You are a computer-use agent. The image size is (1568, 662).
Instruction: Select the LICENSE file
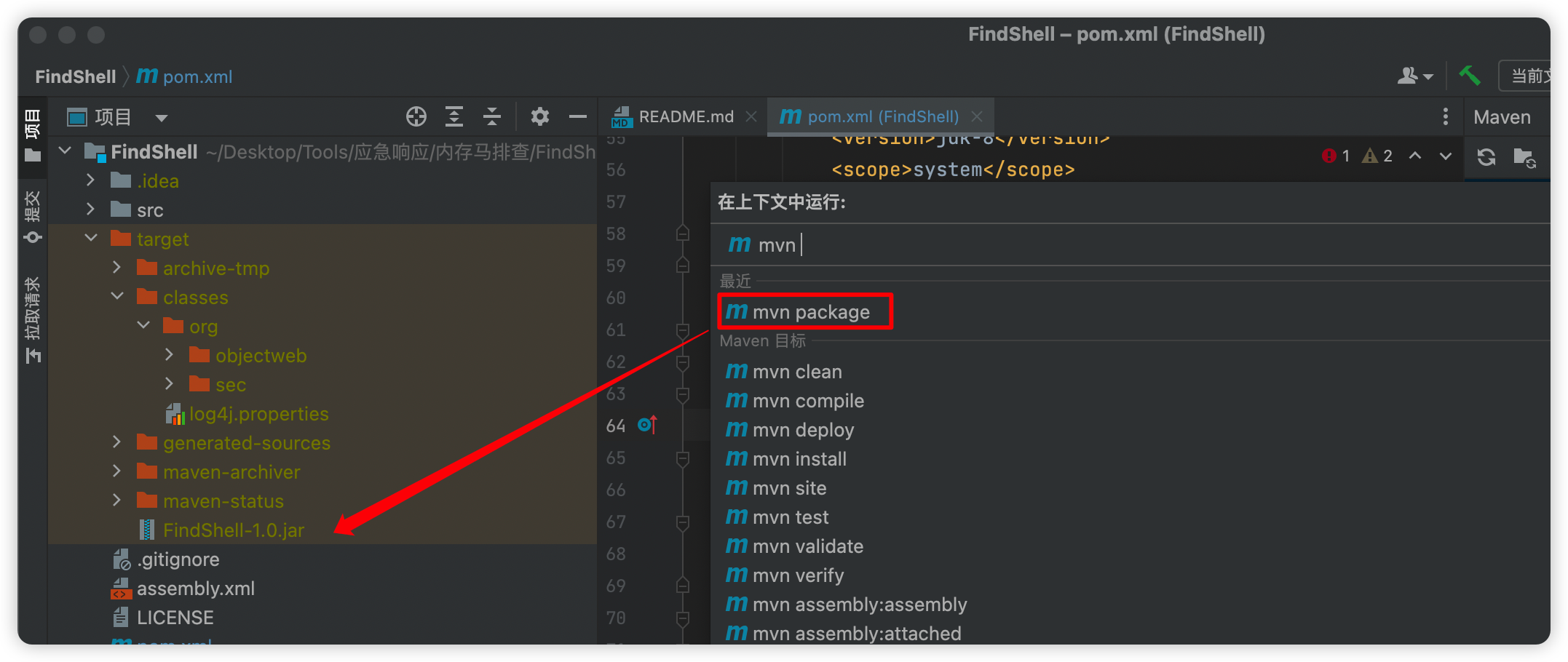pos(175,618)
